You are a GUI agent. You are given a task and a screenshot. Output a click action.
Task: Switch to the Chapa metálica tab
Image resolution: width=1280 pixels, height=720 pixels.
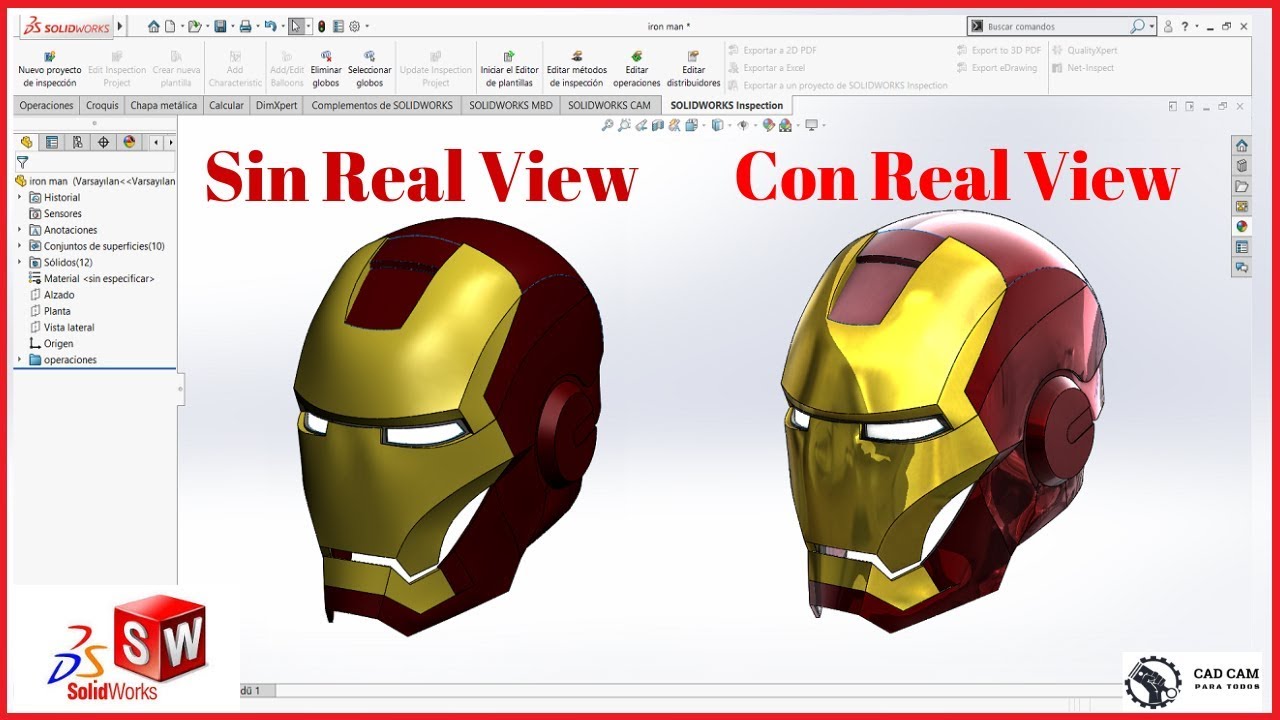click(x=164, y=105)
